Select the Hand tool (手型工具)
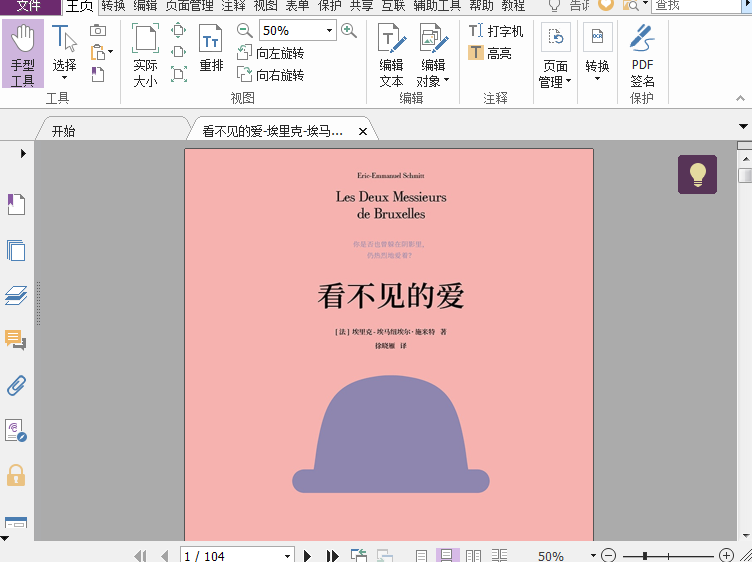752x562 pixels. 23,54
